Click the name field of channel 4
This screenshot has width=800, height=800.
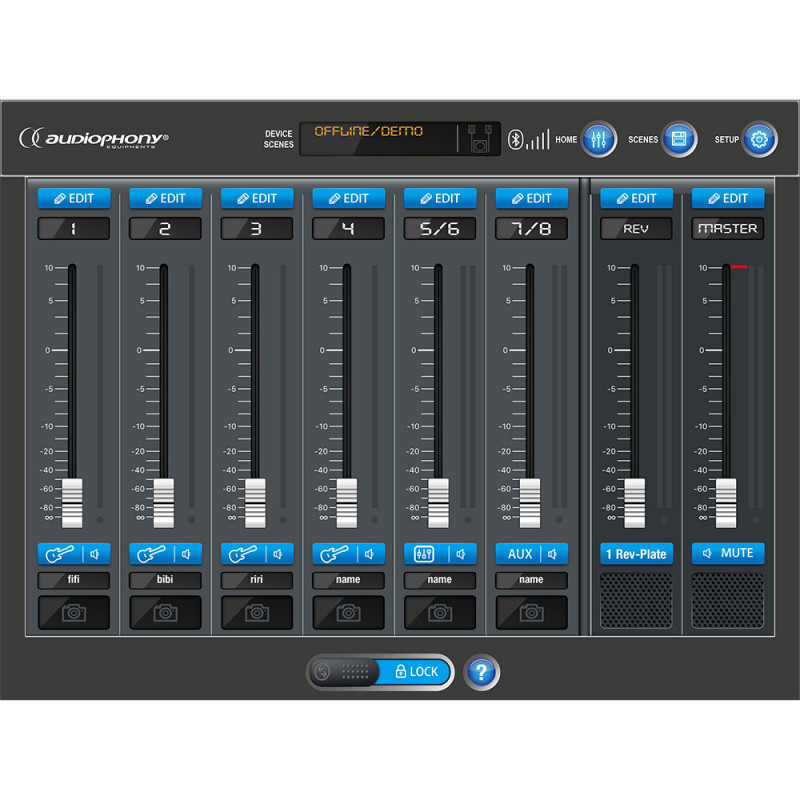[x=348, y=580]
